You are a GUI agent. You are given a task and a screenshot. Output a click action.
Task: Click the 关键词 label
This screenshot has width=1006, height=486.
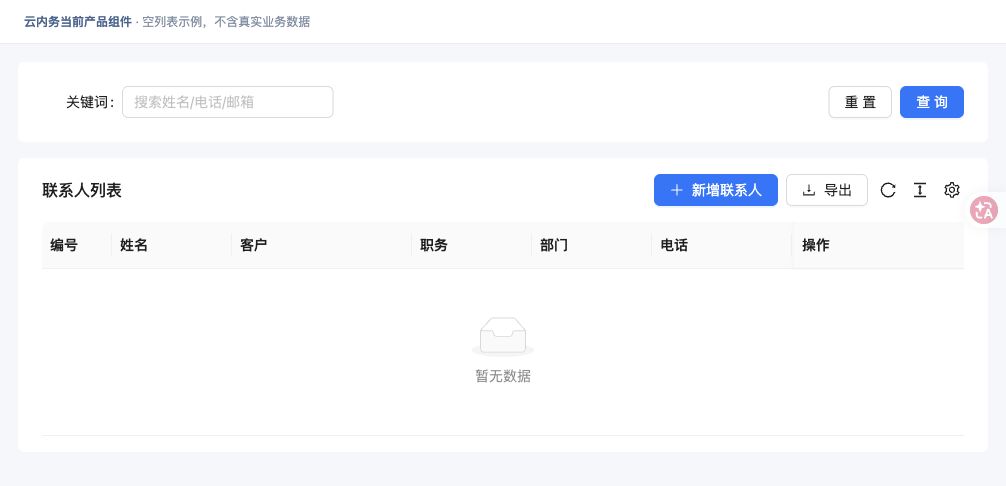pos(90,102)
